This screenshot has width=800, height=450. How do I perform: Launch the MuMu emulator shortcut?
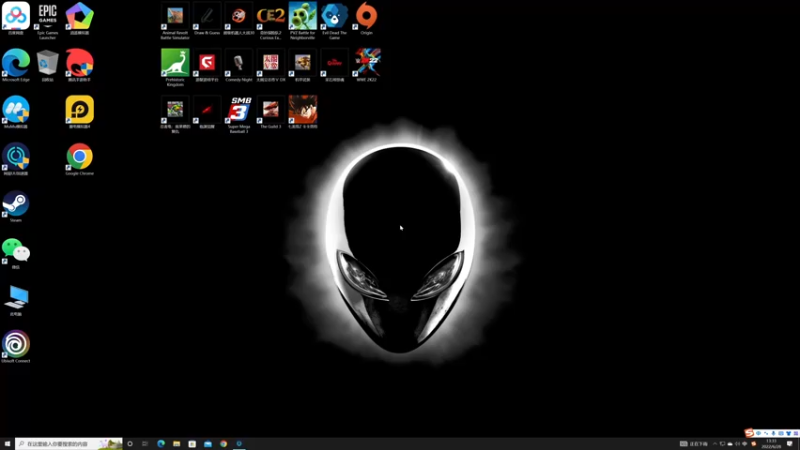(x=16, y=112)
